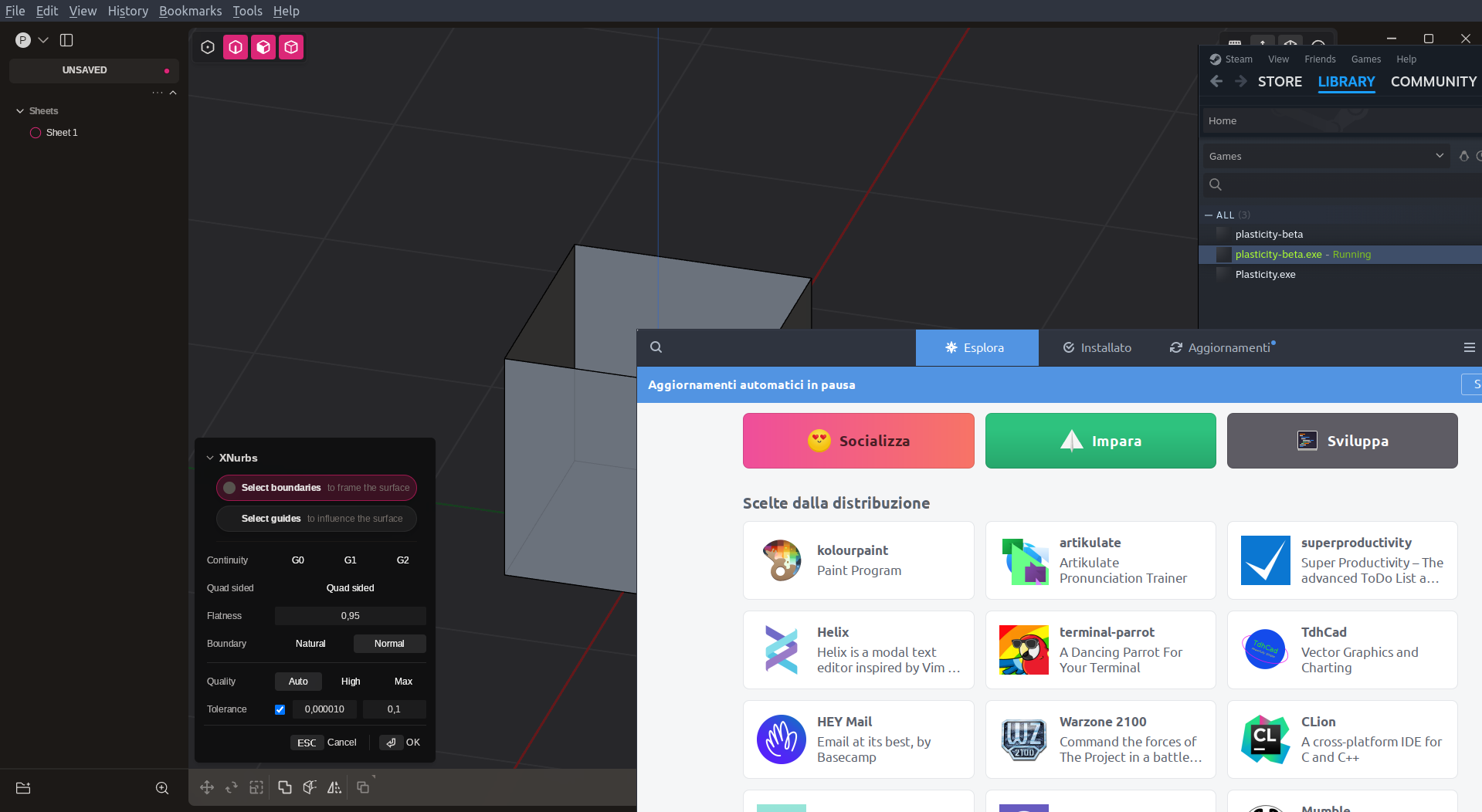Select the Rotate tool in bottom toolbar
Viewport: 1482px width, 812px height.
click(x=232, y=787)
